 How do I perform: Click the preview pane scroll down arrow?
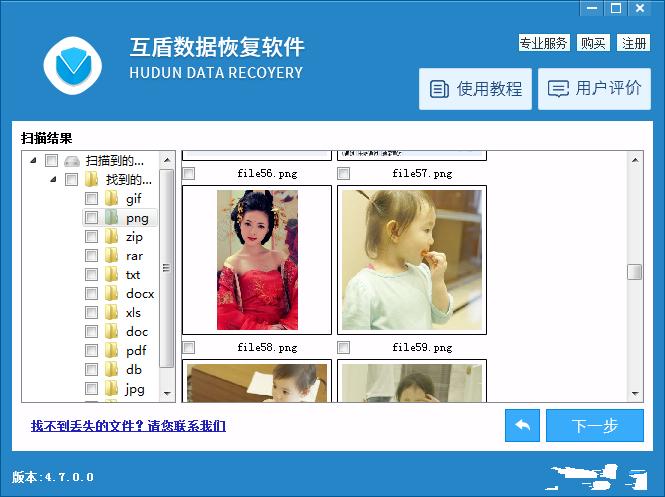tap(635, 394)
